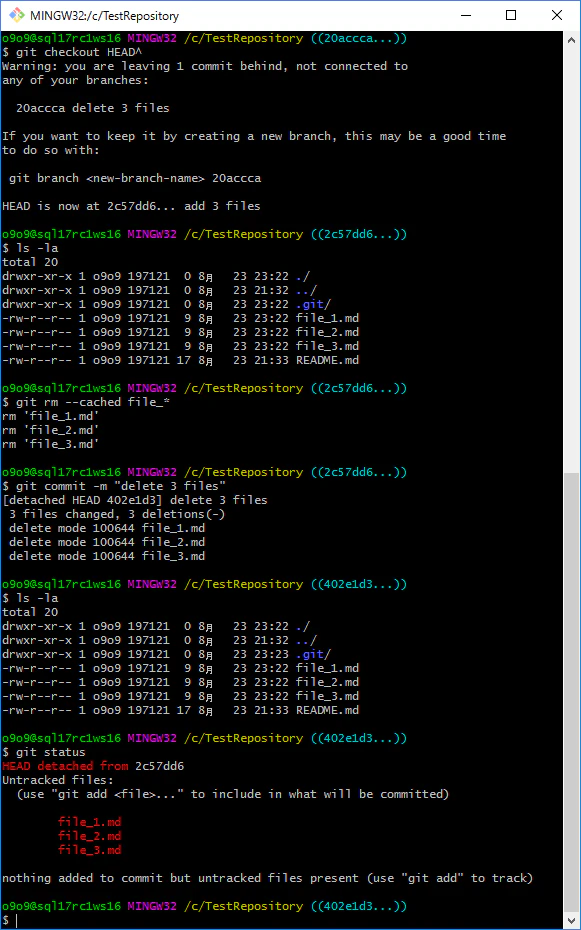Click "Warning: you are leaving 1 commit behind"
The image size is (581, 930).
click(205, 66)
